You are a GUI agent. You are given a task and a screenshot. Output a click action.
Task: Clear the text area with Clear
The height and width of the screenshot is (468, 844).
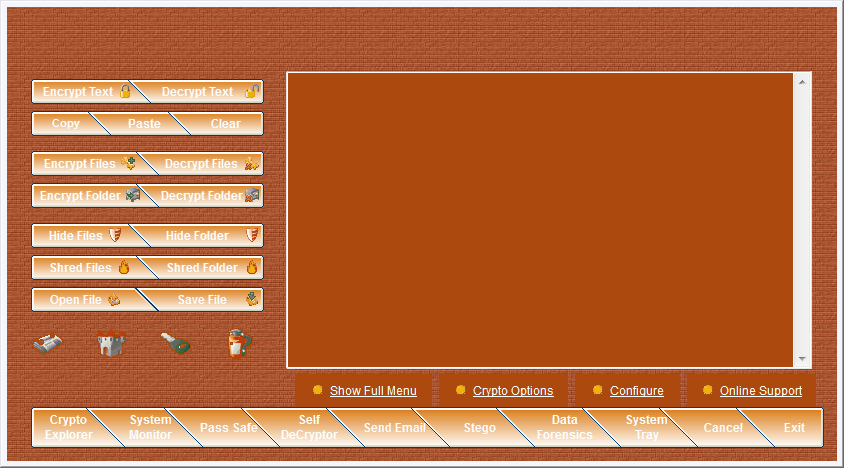click(225, 124)
